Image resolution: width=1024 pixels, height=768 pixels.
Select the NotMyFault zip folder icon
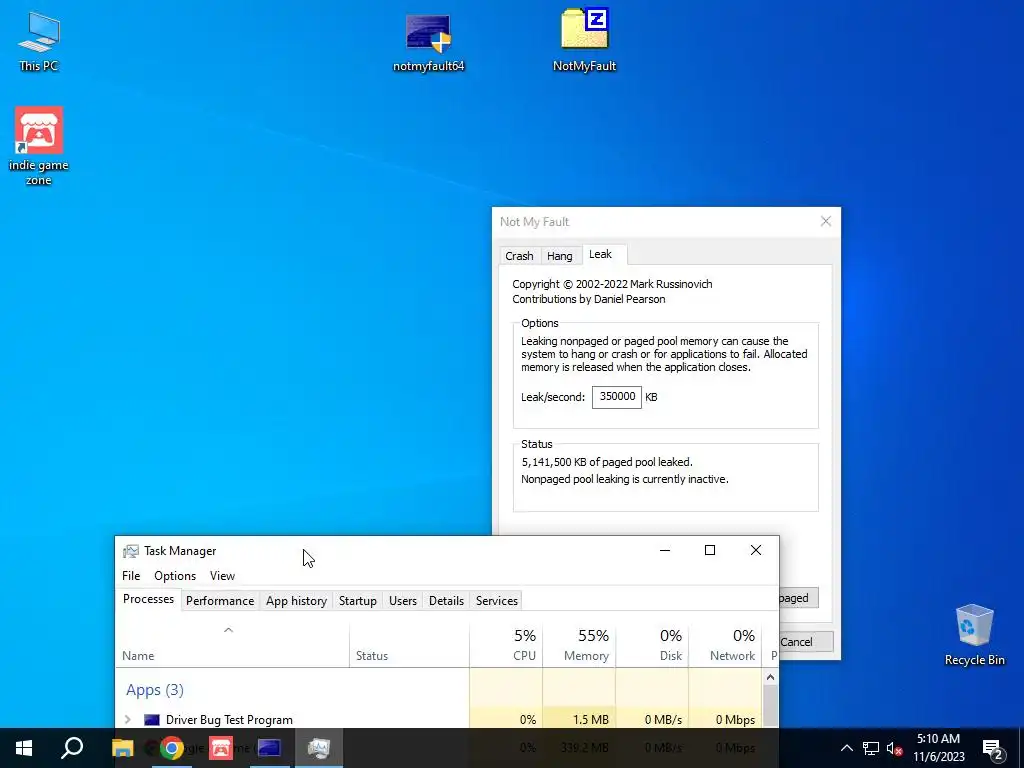[x=584, y=40]
